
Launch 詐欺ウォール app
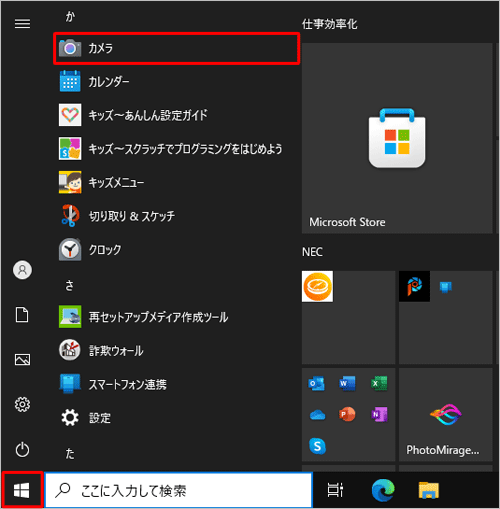click(x=176, y=351)
